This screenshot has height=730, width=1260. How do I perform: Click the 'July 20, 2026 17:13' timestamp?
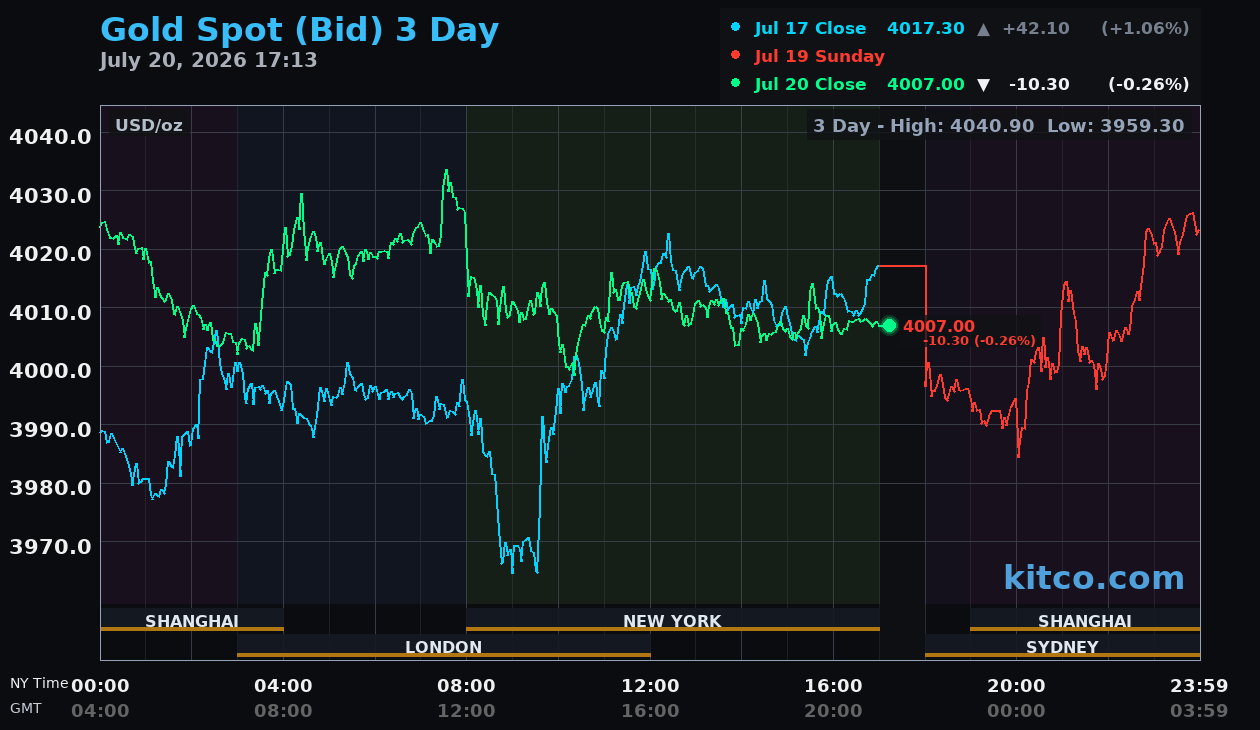209,60
